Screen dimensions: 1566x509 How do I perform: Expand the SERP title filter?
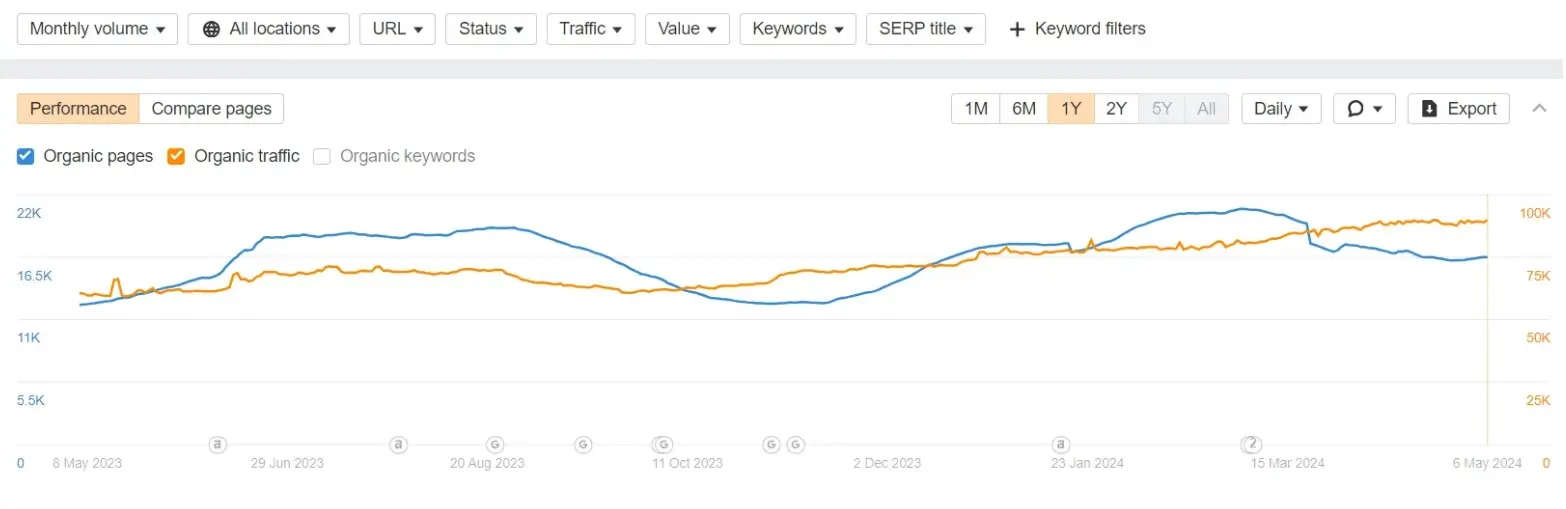pyautogui.click(x=925, y=29)
